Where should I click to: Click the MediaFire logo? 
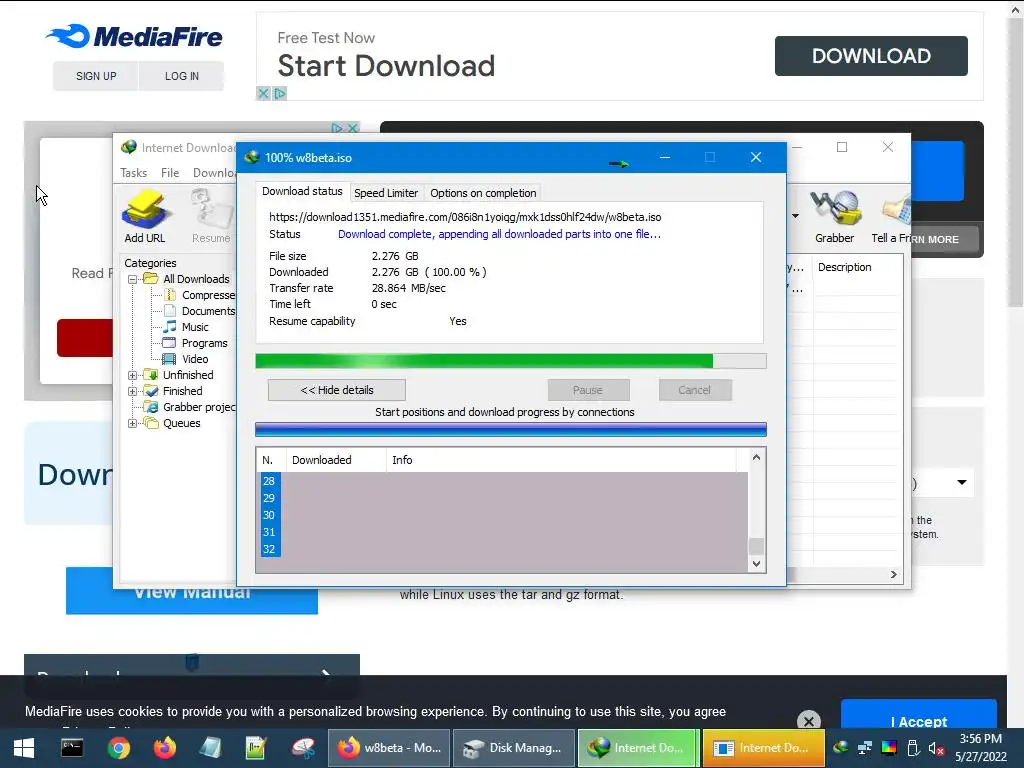[135, 36]
